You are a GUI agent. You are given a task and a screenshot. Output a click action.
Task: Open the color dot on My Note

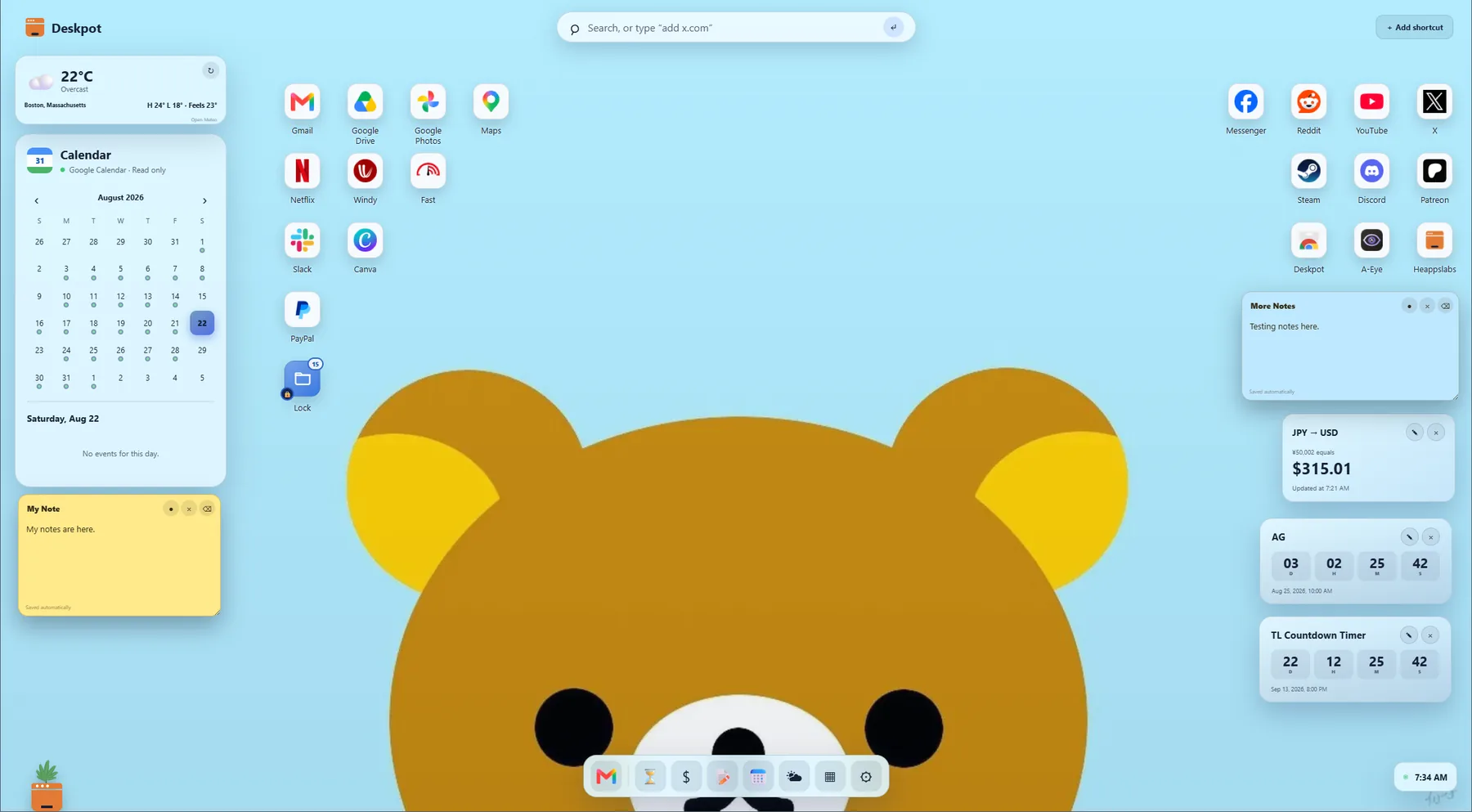click(x=171, y=509)
